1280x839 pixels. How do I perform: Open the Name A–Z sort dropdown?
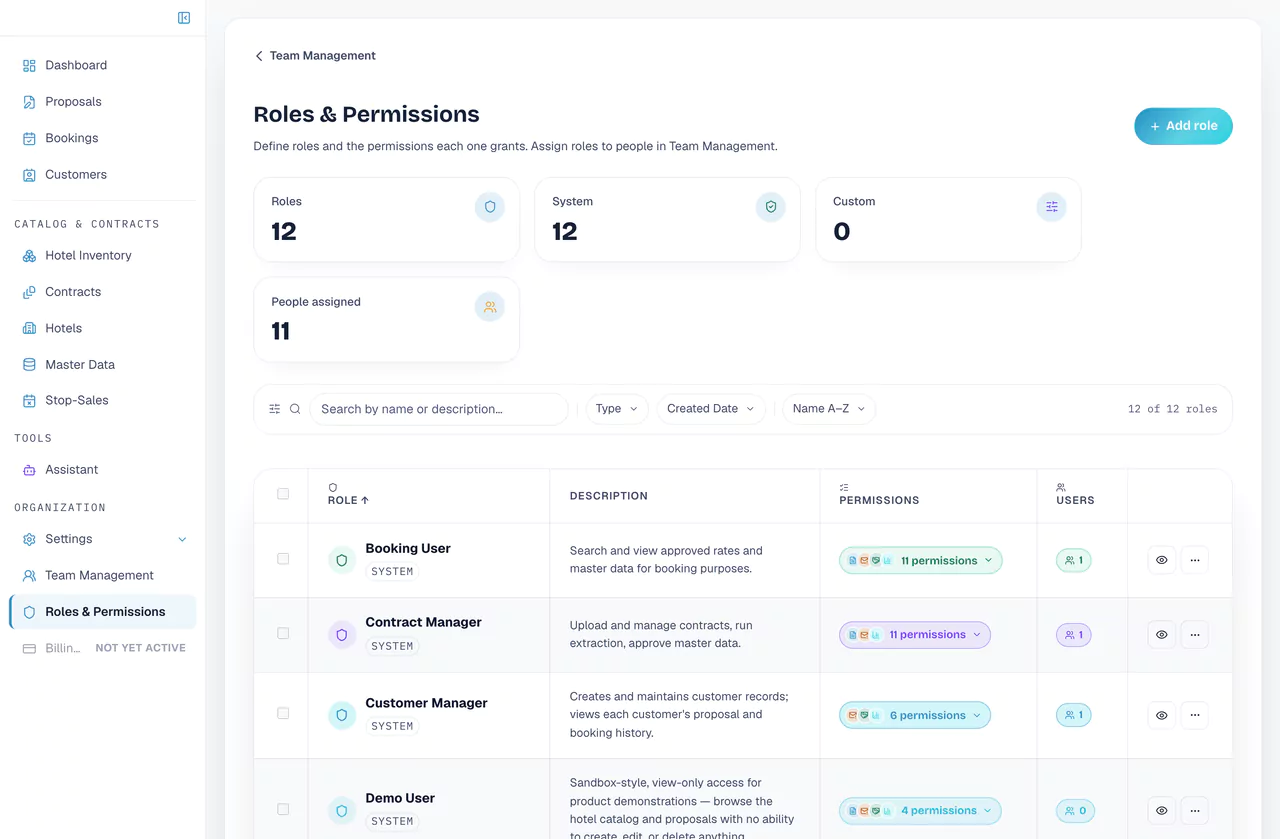coord(829,409)
